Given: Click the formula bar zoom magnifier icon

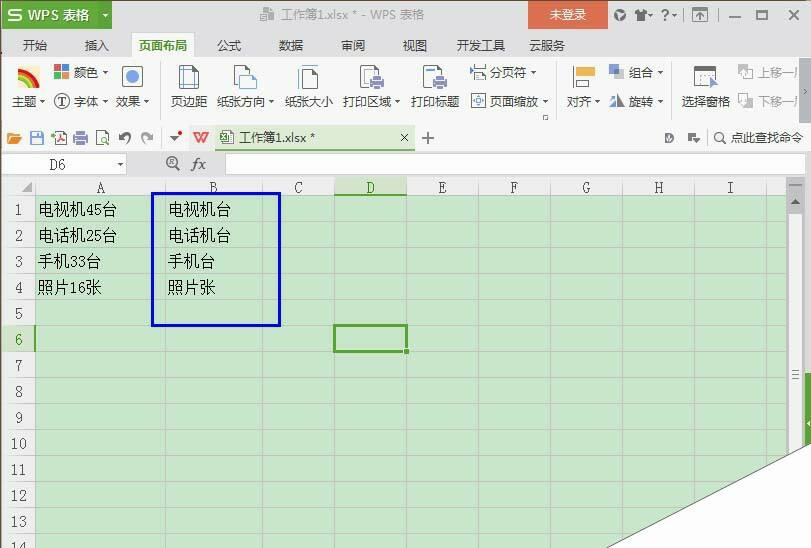Looking at the screenshot, I should (x=173, y=164).
